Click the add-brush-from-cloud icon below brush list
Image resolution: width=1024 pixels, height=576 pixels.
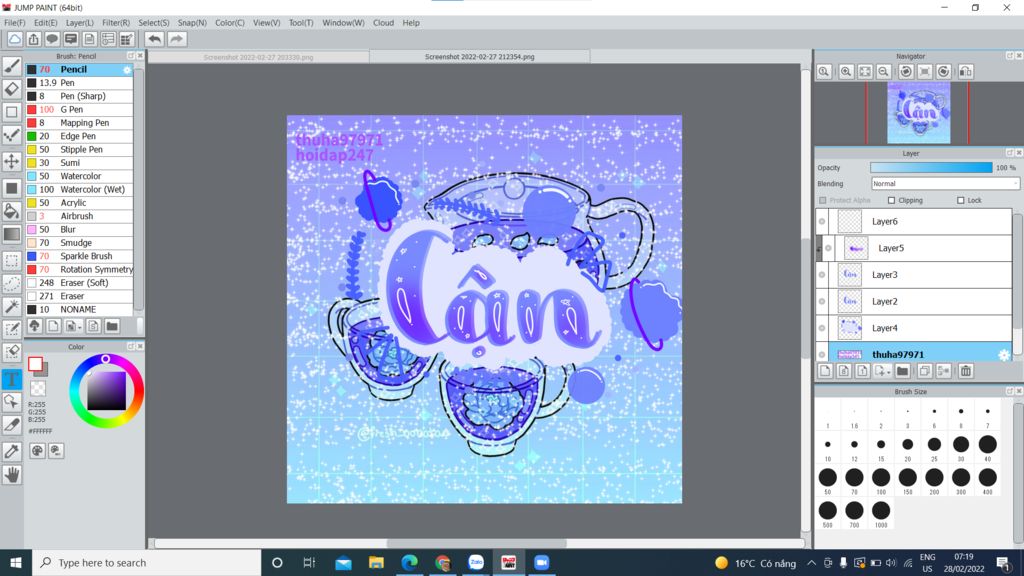tap(35, 326)
